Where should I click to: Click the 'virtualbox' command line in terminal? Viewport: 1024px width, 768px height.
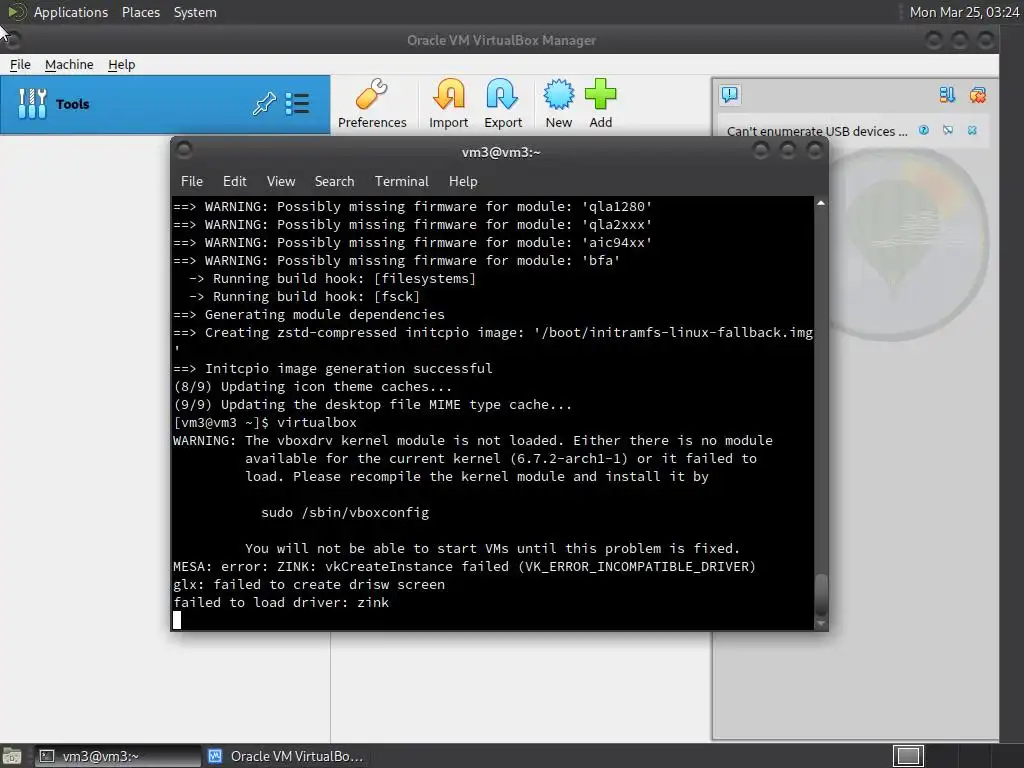265,423
